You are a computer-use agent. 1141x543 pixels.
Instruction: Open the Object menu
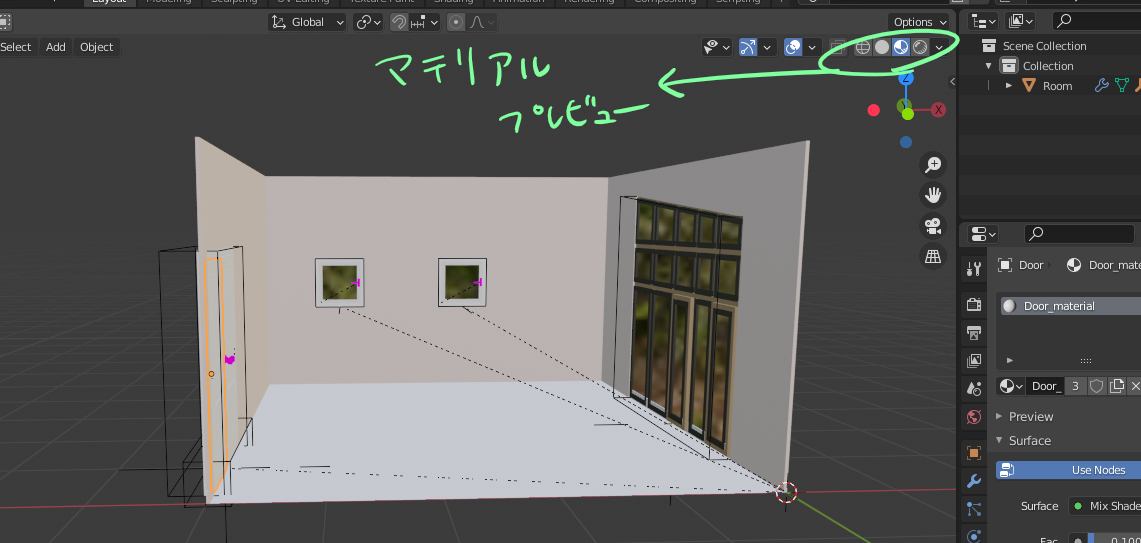point(97,47)
